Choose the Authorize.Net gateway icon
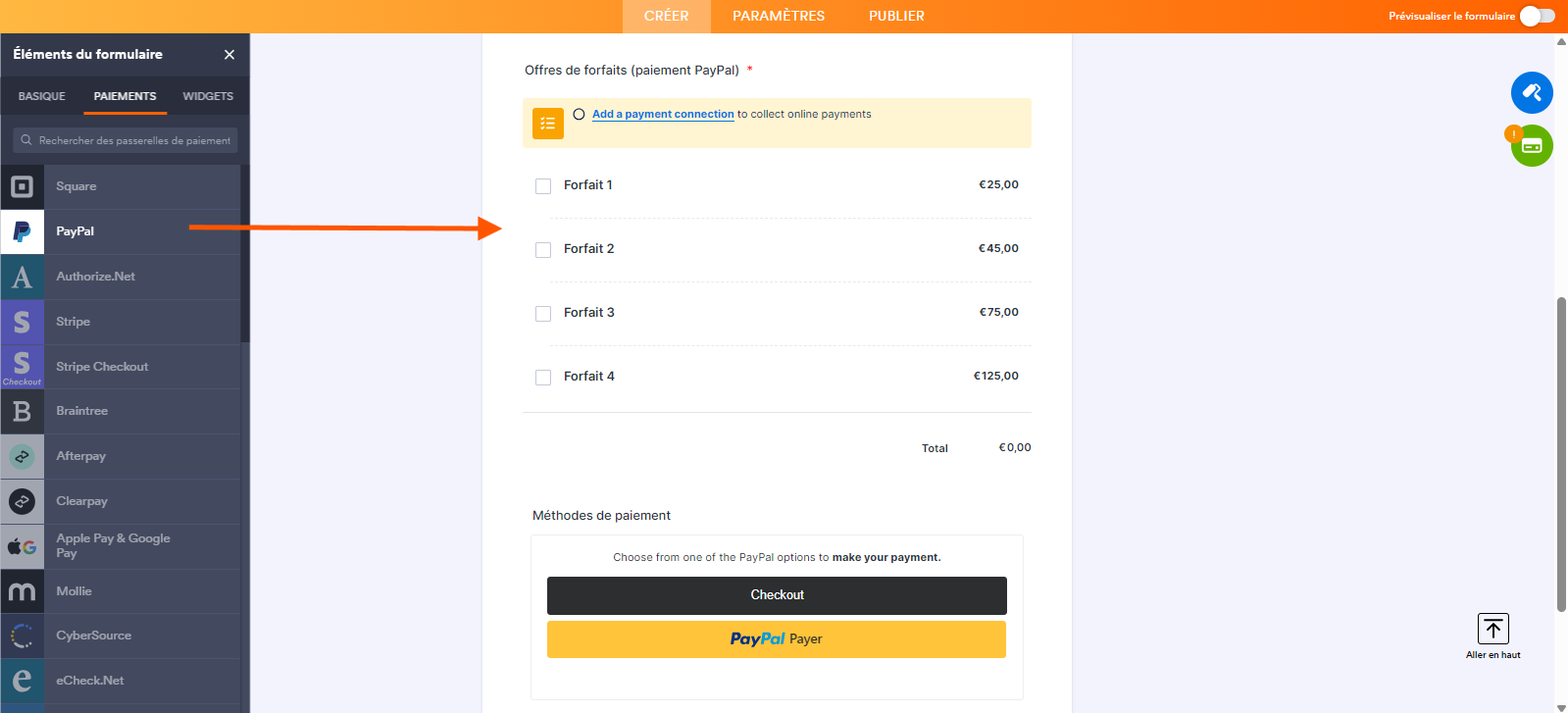The height and width of the screenshot is (713, 1568). [22, 277]
